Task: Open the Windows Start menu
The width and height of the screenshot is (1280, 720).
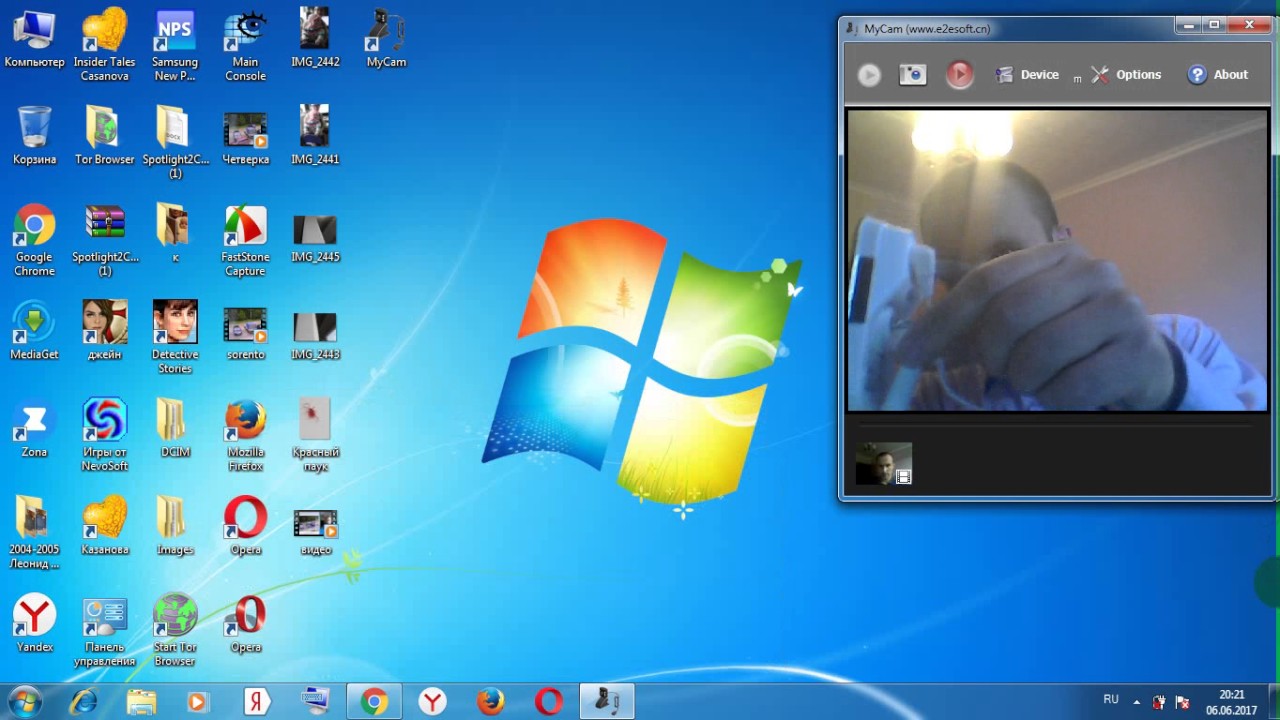Action: pos(25,702)
